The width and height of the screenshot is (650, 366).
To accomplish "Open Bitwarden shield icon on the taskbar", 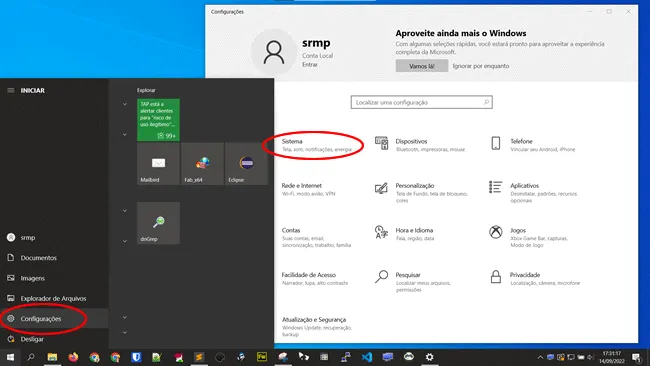I will pos(136,357).
